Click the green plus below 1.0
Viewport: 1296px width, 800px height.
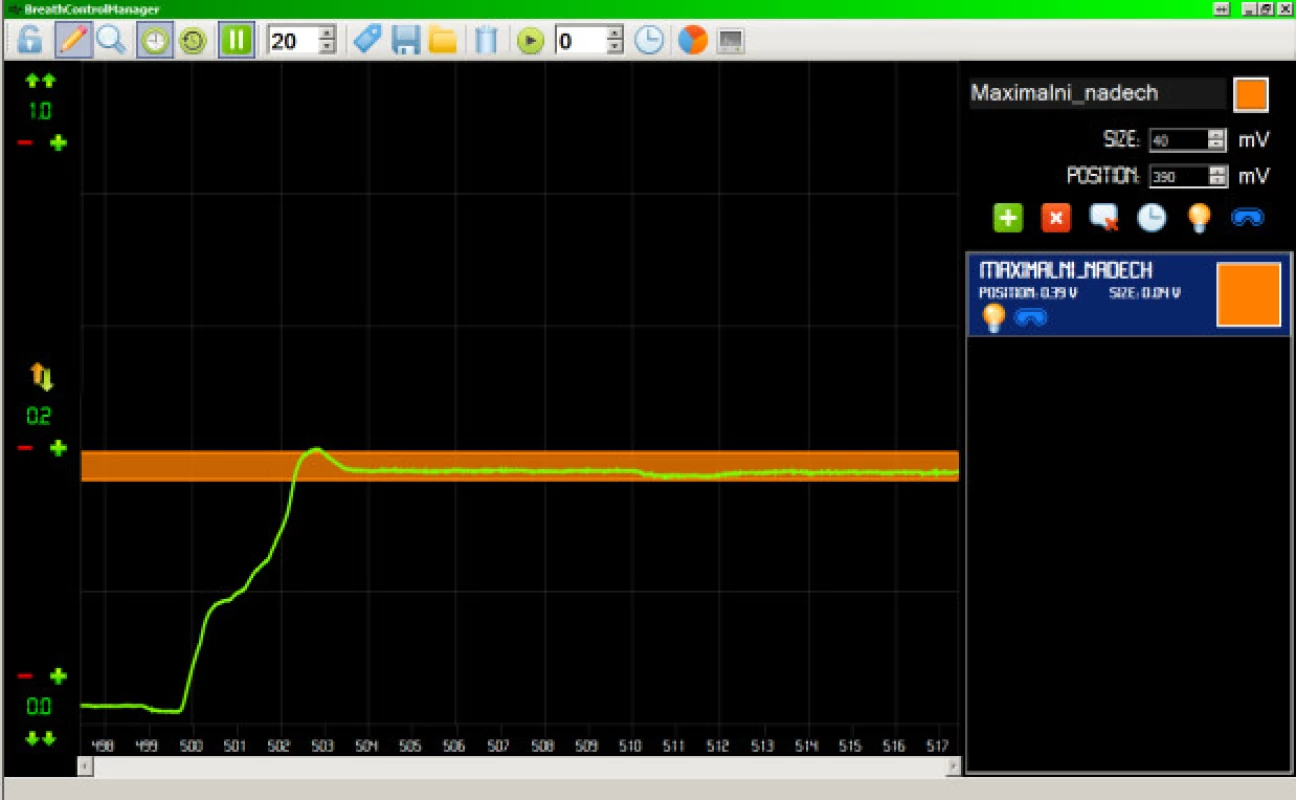pos(58,143)
